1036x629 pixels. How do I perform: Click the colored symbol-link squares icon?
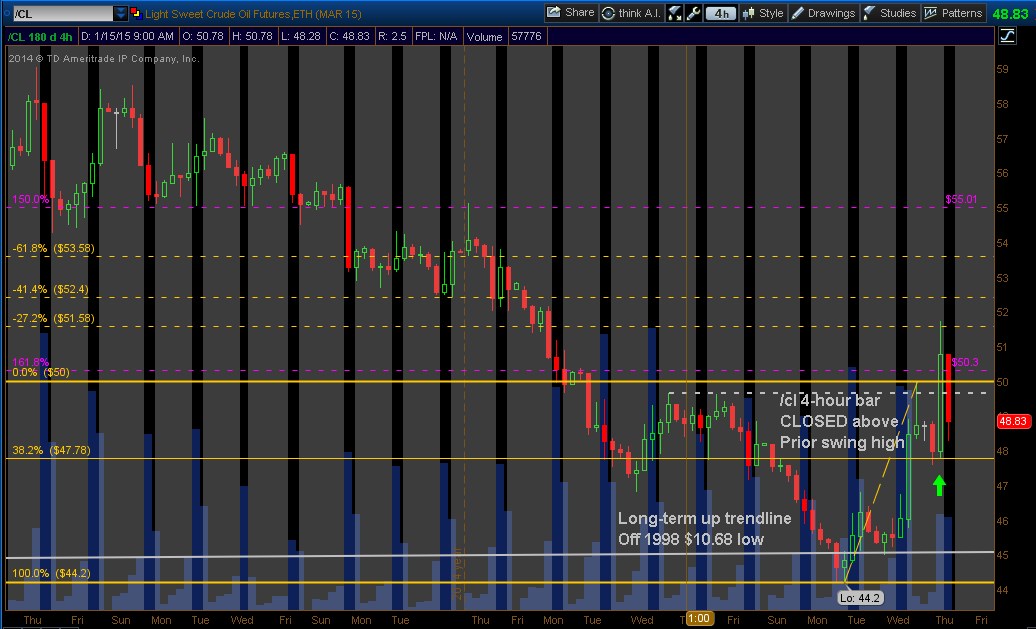(x=135, y=13)
